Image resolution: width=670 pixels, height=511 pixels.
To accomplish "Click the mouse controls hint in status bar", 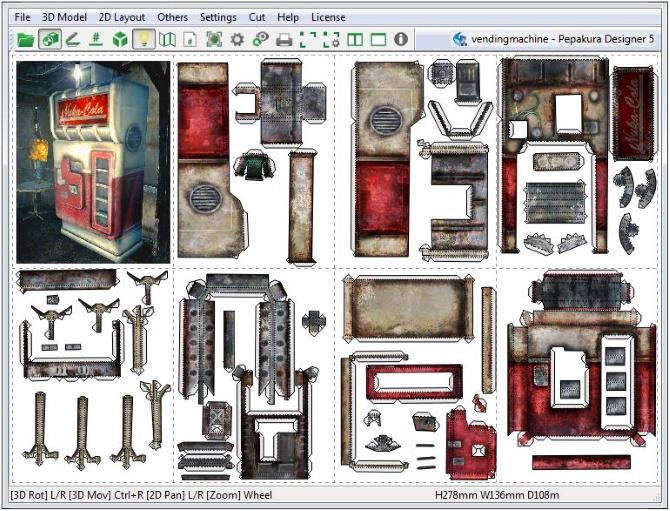I will coord(141,495).
